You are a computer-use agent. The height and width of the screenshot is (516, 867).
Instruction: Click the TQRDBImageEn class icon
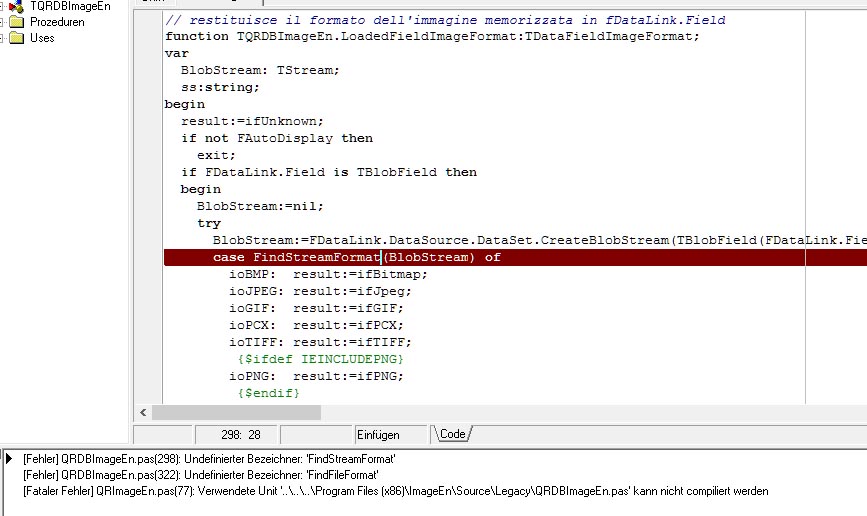17,6
